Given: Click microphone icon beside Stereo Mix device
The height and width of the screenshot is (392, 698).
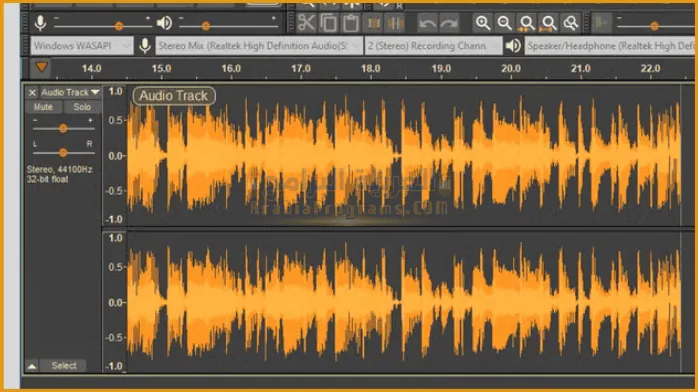Looking at the screenshot, I should (x=145, y=45).
